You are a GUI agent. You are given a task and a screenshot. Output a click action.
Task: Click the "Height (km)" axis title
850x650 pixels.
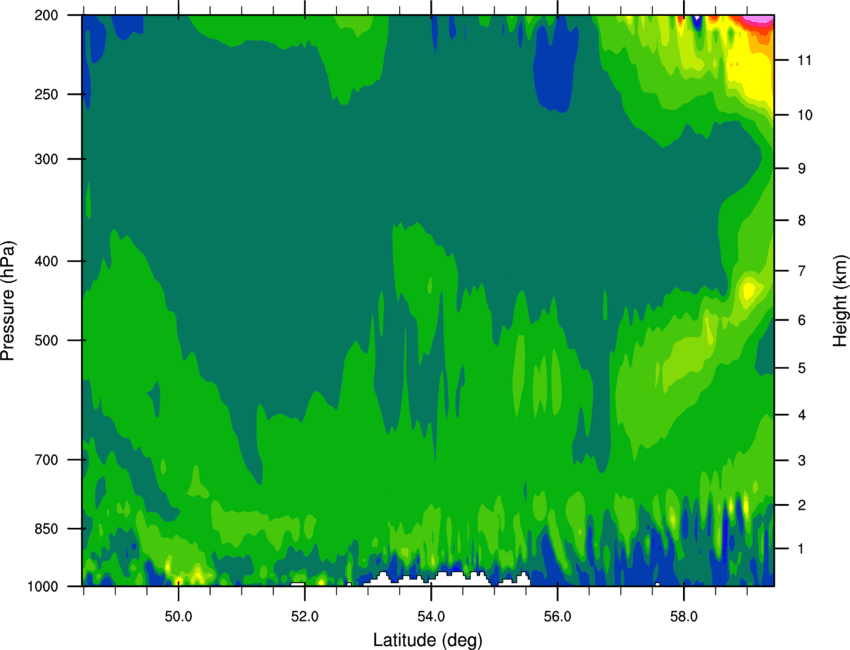pyautogui.click(x=840, y=300)
